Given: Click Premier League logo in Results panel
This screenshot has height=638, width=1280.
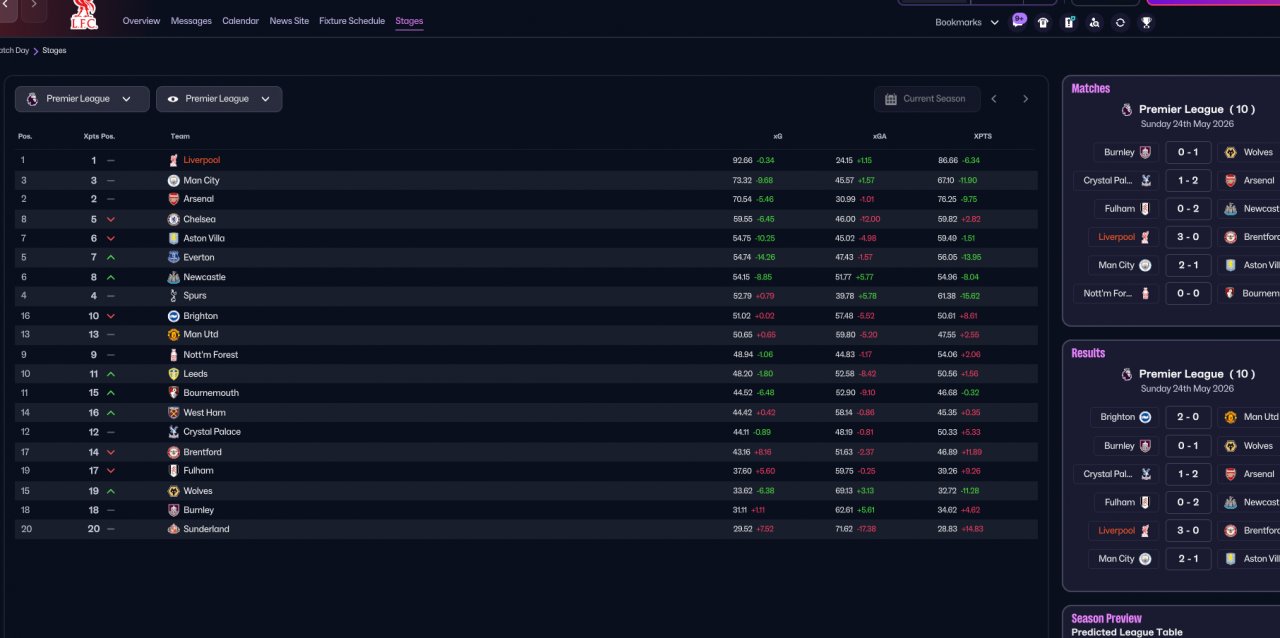Looking at the screenshot, I should click(x=1127, y=374).
